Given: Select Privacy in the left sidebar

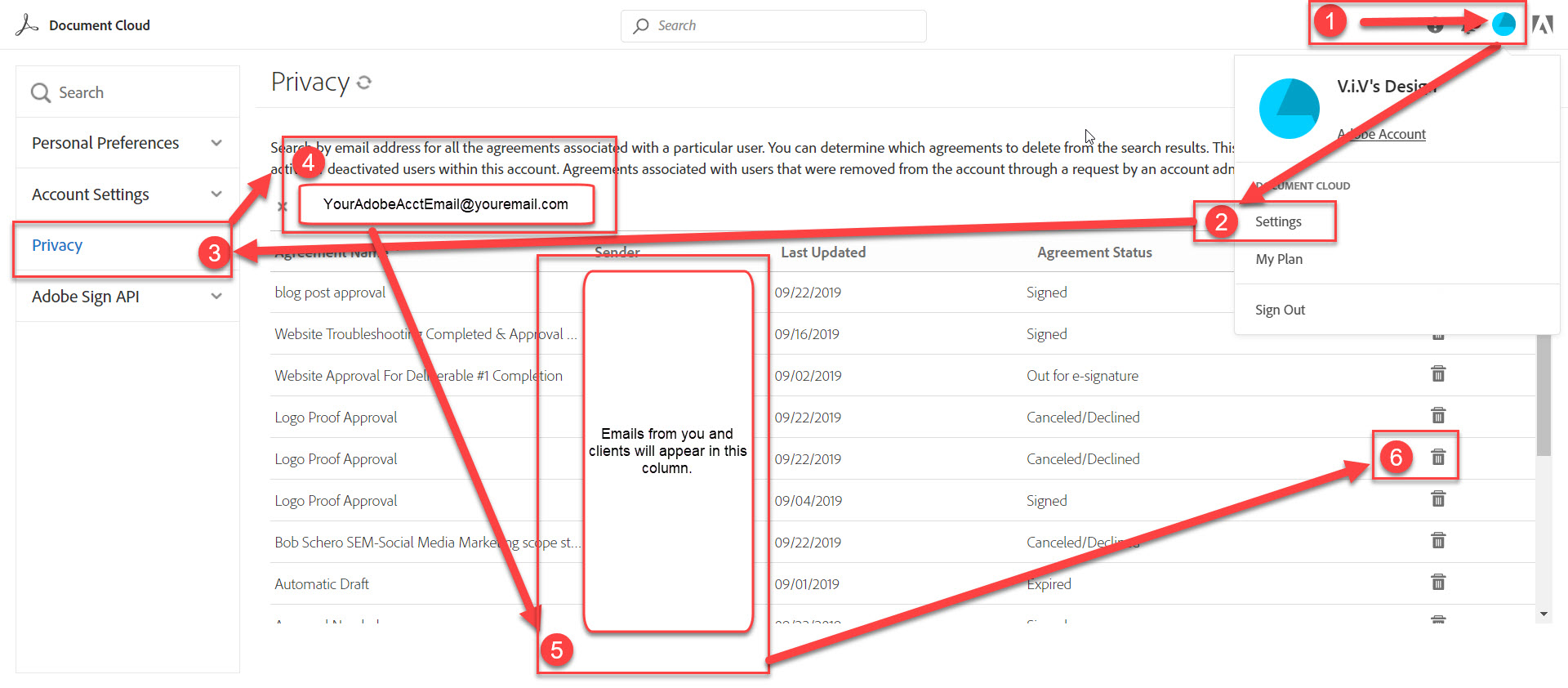Looking at the screenshot, I should 57,245.
